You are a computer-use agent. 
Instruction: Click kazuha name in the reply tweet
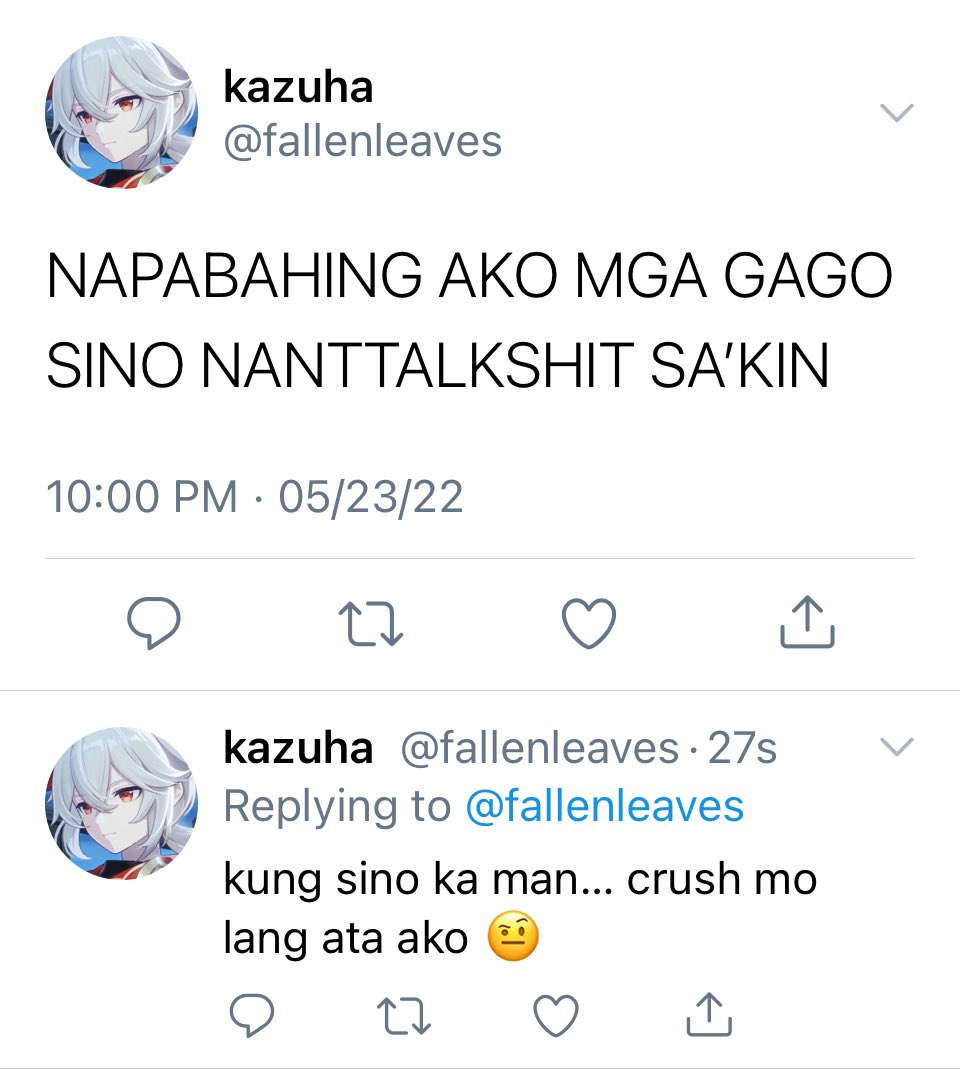click(x=298, y=748)
